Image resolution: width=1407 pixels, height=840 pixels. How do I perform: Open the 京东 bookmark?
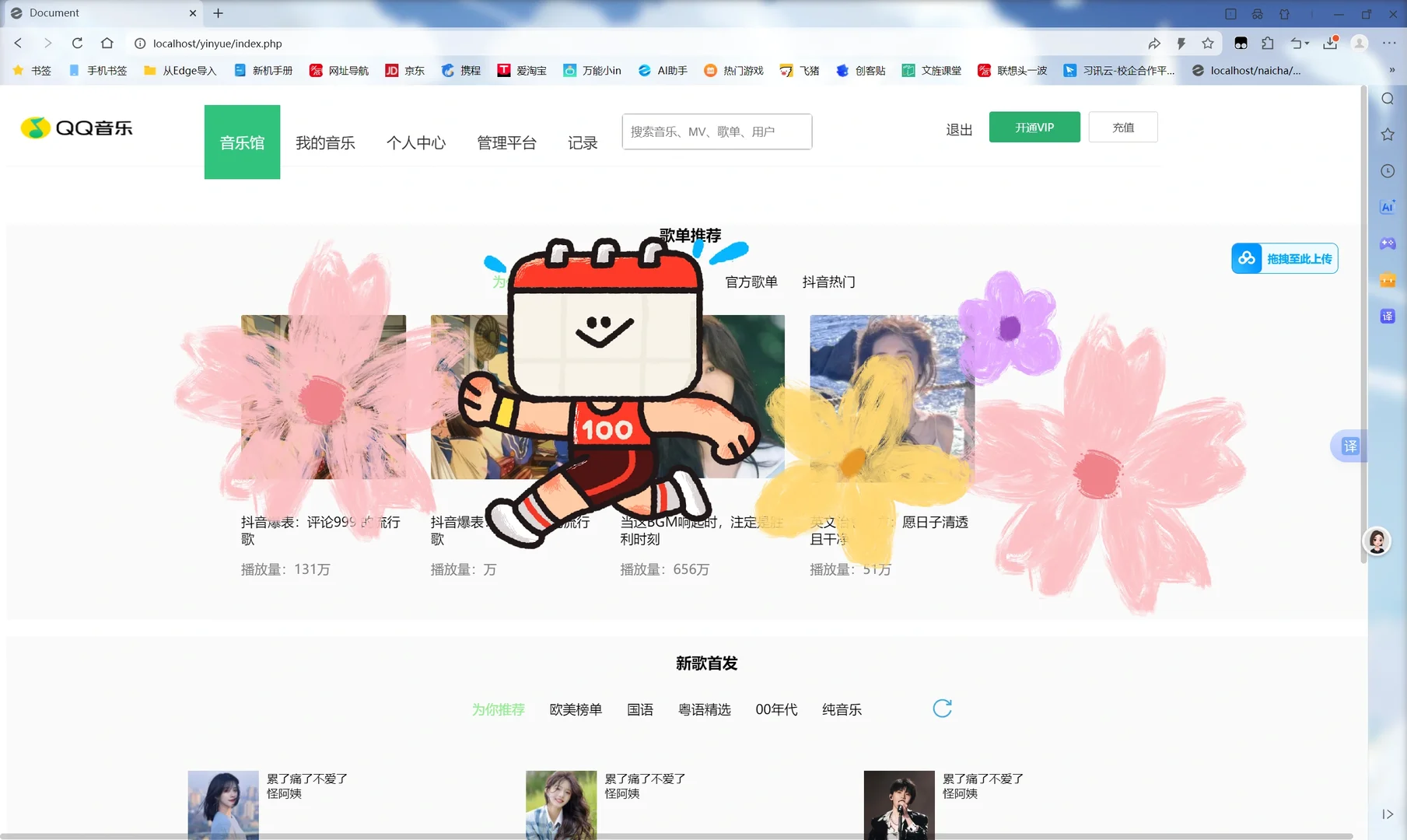[x=405, y=70]
